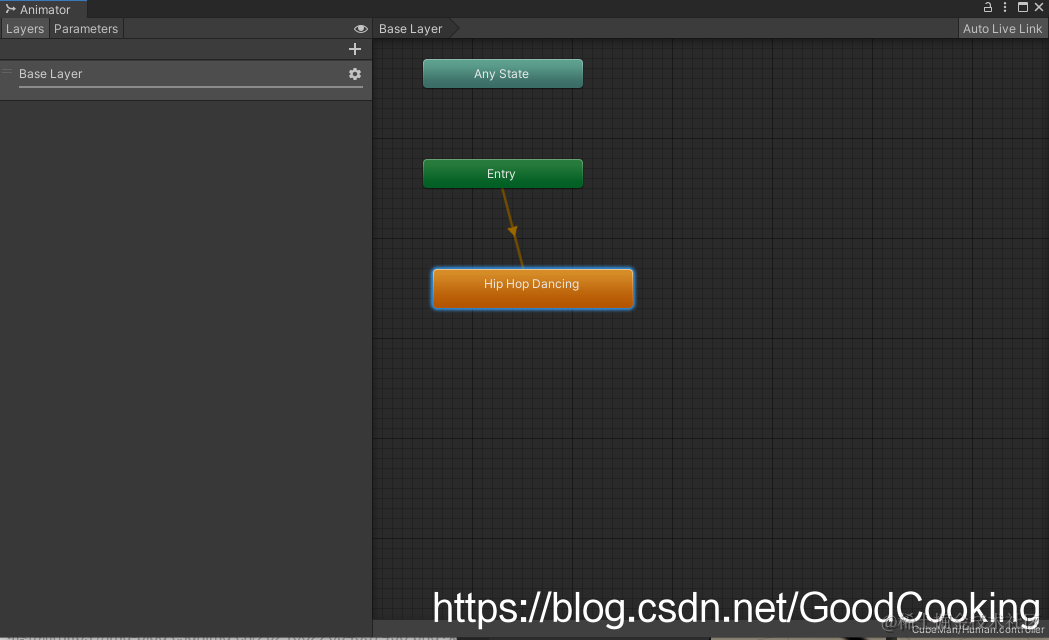Enable Auto Live Link

pos(1001,28)
